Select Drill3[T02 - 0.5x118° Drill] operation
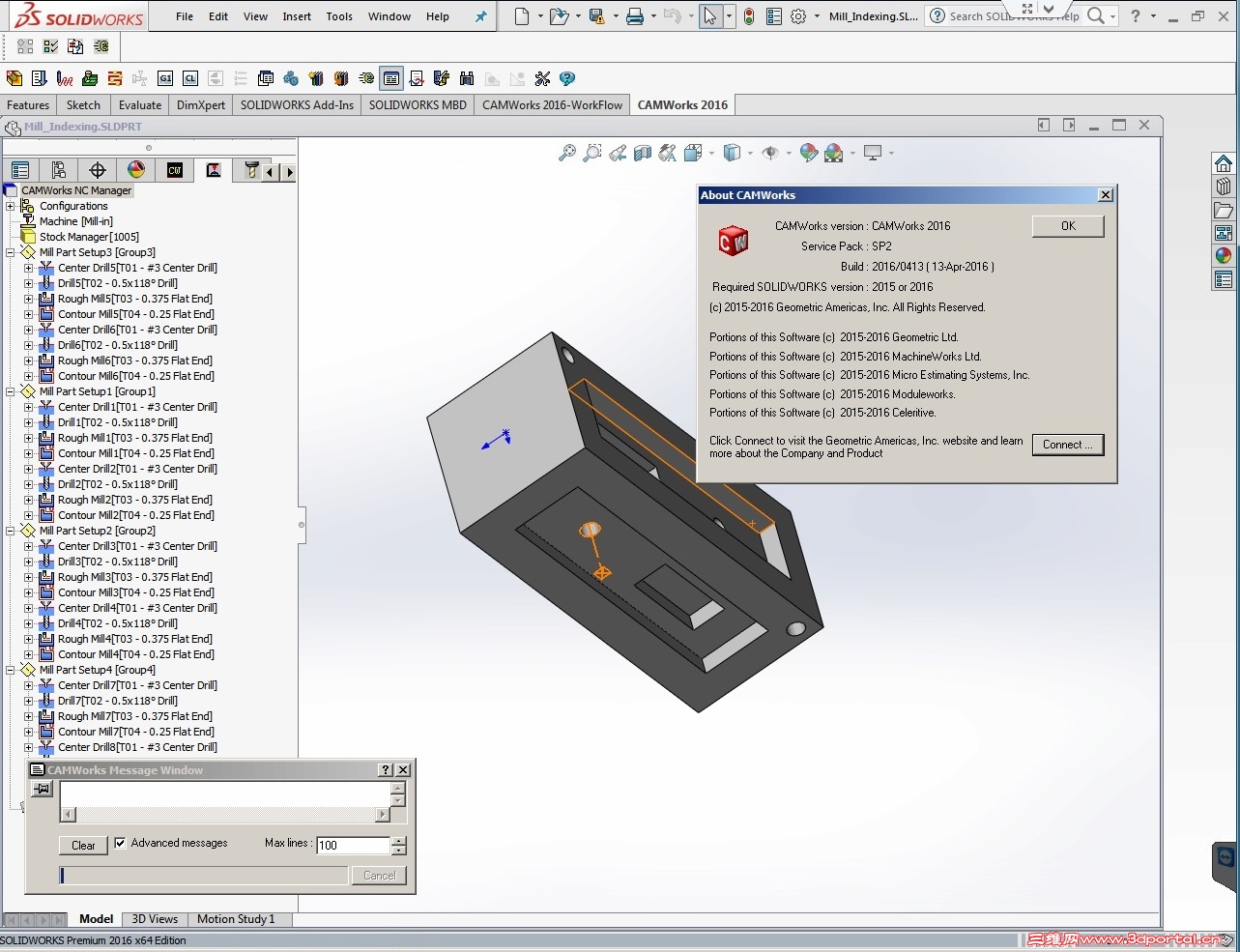Image resolution: width=1240 pixels, height=952 pixels. pyautogui.click(x=117, y=562)
